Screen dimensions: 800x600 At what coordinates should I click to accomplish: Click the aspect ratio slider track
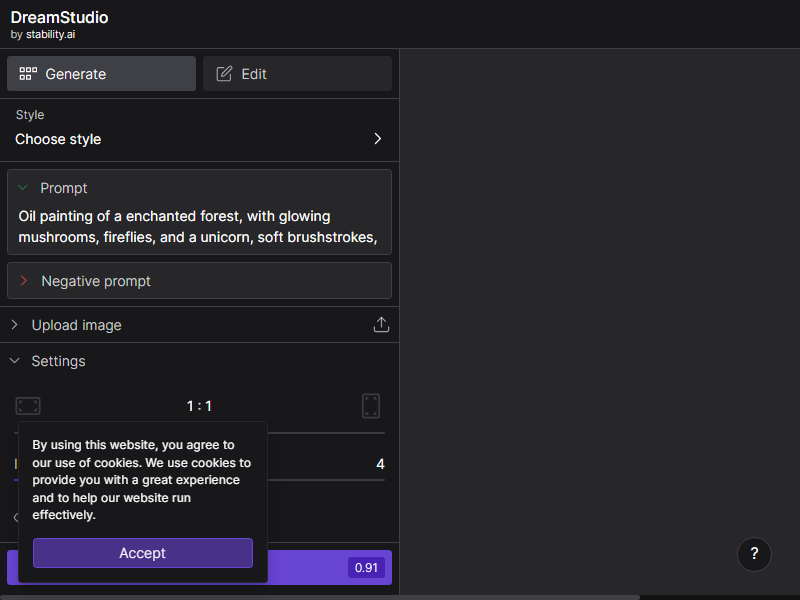point(327,433)
